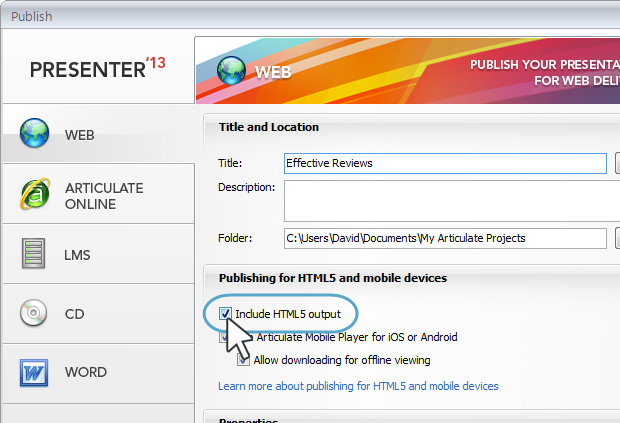The image size is (620, 423).
Task: Click the button beside the Title field
Action: pyautogui.click(x=617, y=163)
